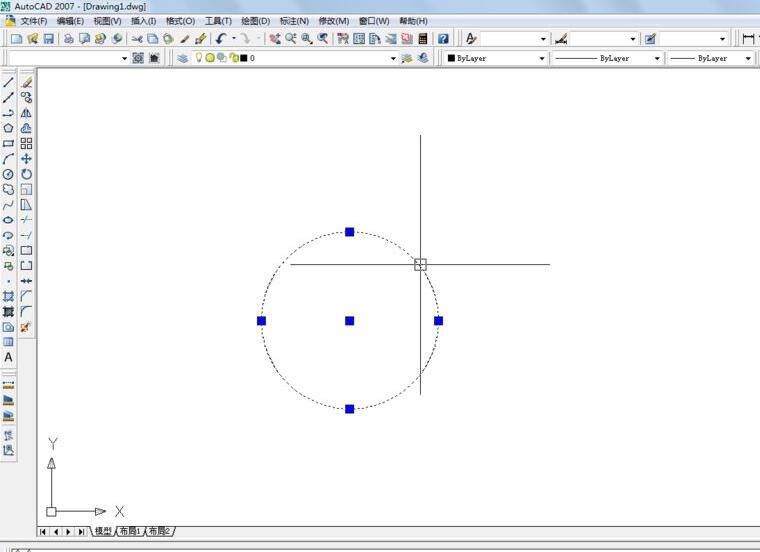Expand the table style dropdown
This screenshot has height=552, width=760.
coord(723,39)
